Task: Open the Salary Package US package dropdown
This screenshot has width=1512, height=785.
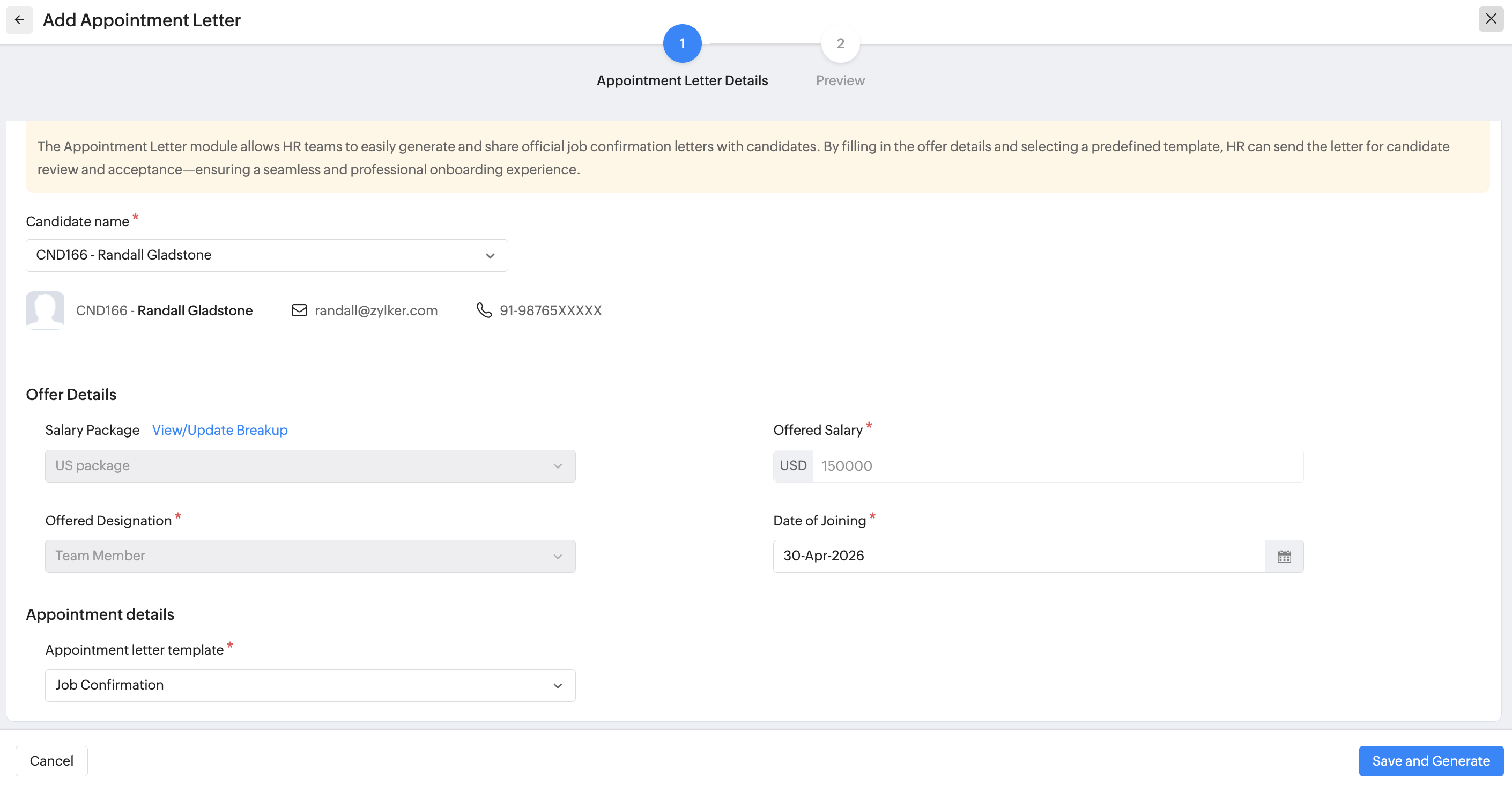Action: coord(310,465)
